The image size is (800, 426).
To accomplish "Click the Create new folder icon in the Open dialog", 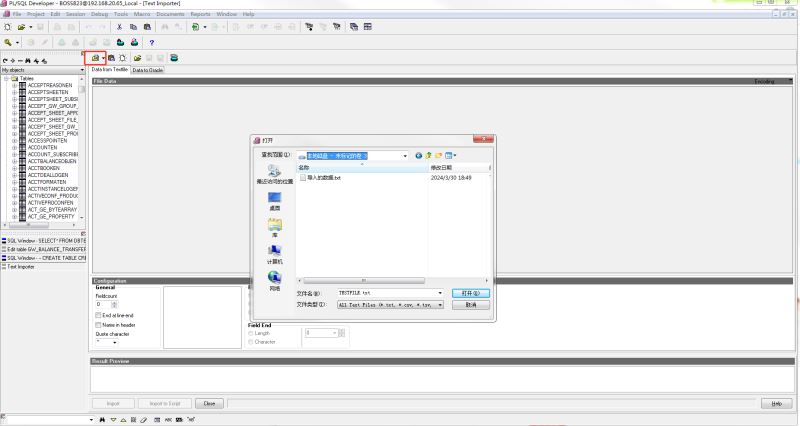I will (438, 156).
